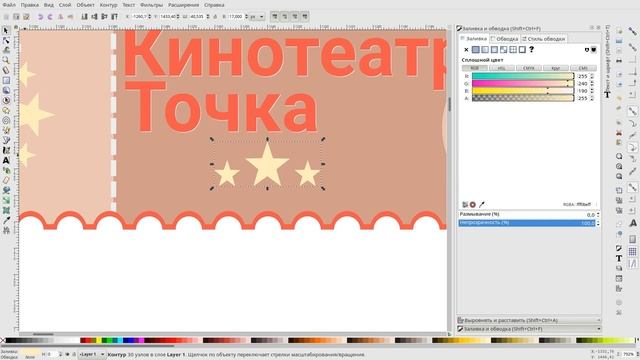Toggle Layer 1 lock in status bar
Screen dimensions: 640x360
(x=74, y=355)
